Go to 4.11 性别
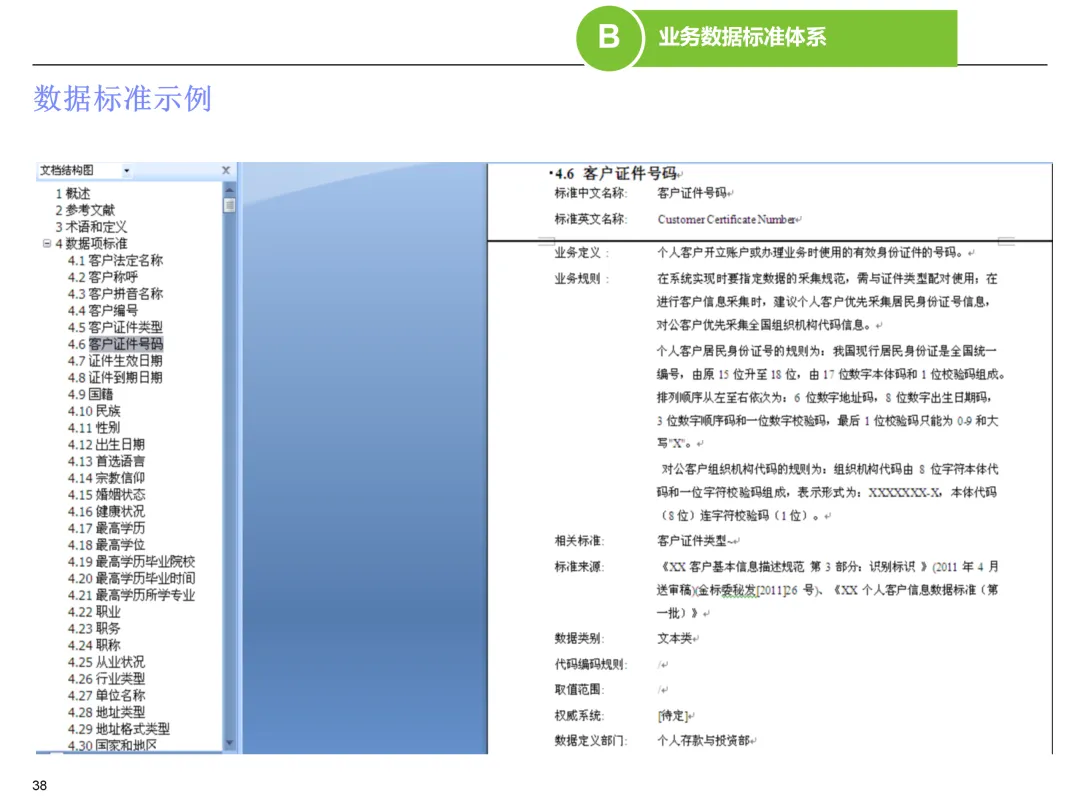This screenshot has width=1080, height=810. (94, 428)
